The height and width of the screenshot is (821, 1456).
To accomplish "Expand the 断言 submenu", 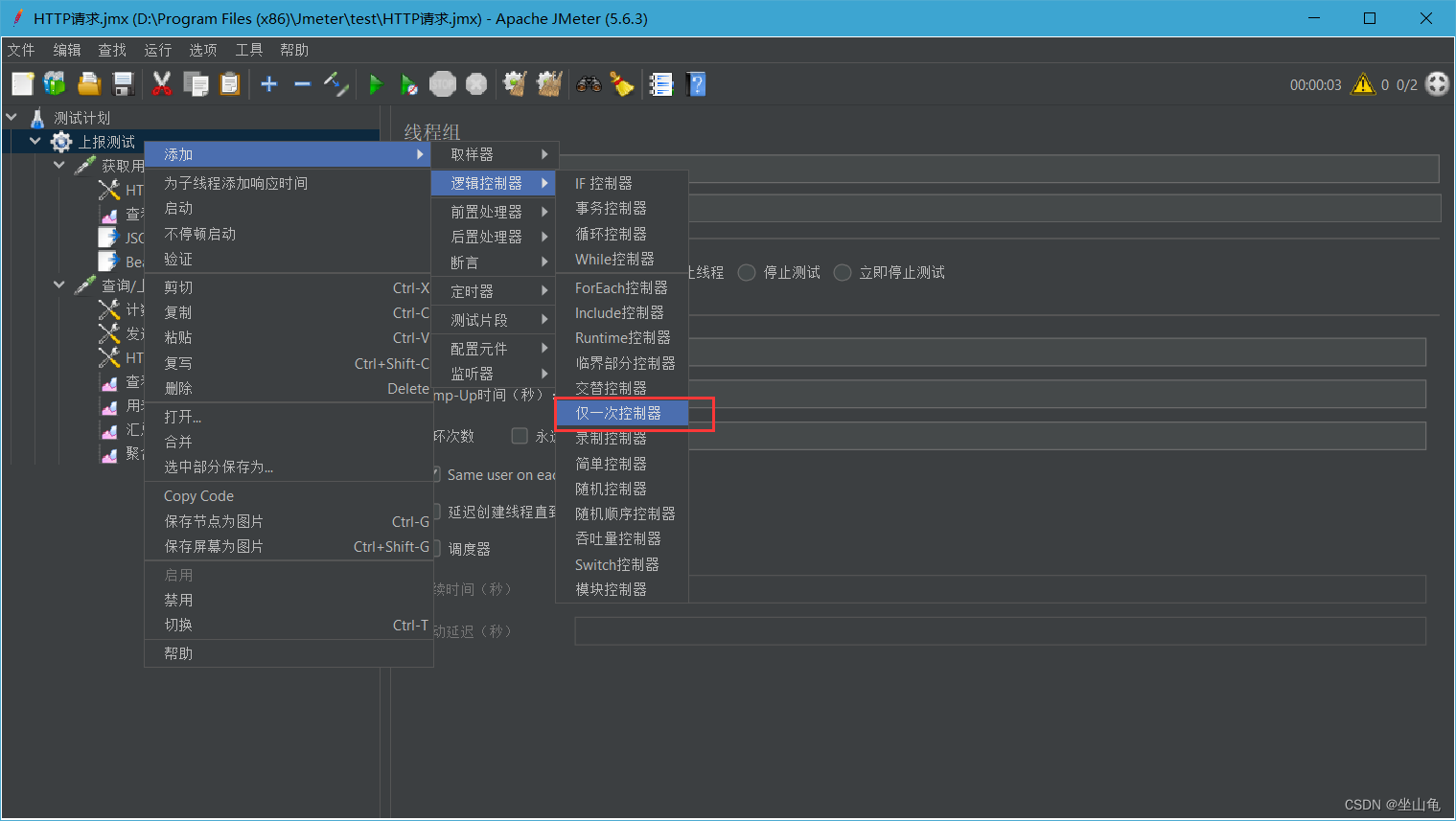I will tap(494, 262).
